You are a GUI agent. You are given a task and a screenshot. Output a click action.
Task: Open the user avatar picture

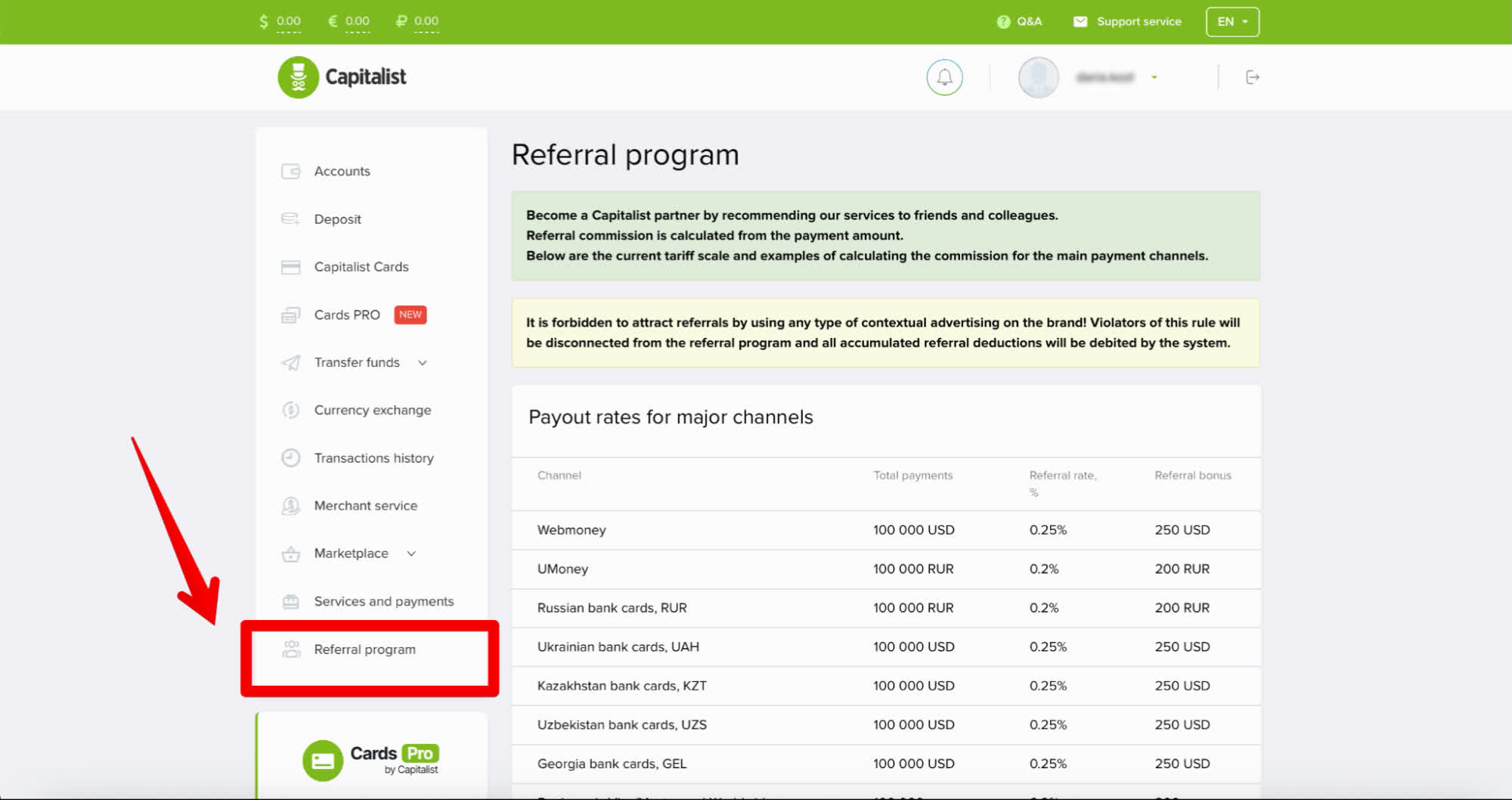point(1038,77)
